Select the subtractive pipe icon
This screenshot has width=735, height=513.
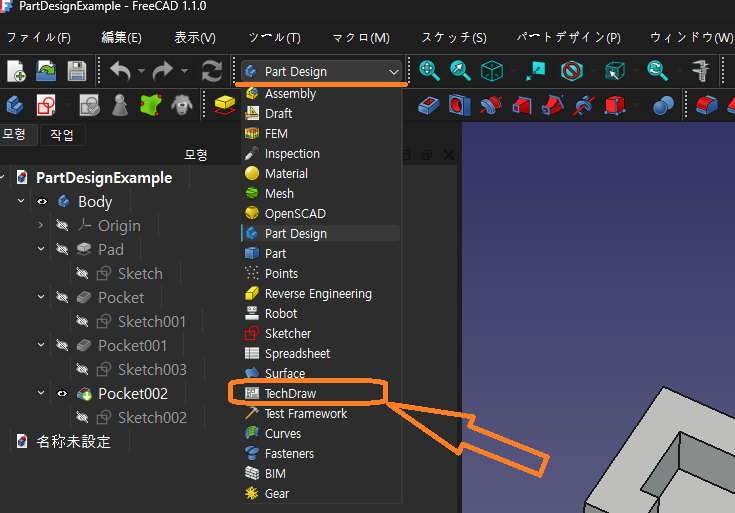click(x=553, y=105)
